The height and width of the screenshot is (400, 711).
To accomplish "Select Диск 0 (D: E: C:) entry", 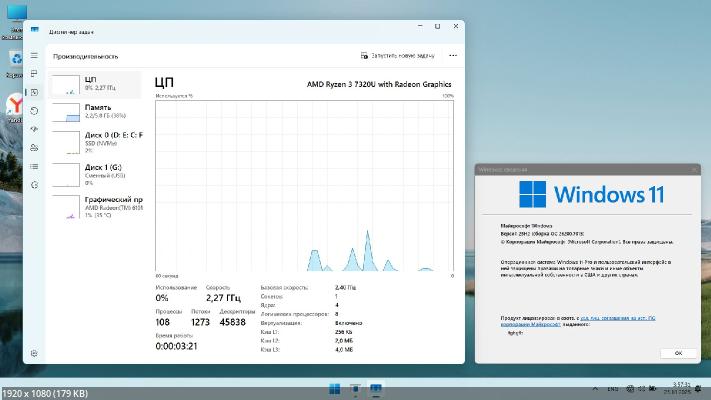I will pyautogui.click(x=97, y=141).
